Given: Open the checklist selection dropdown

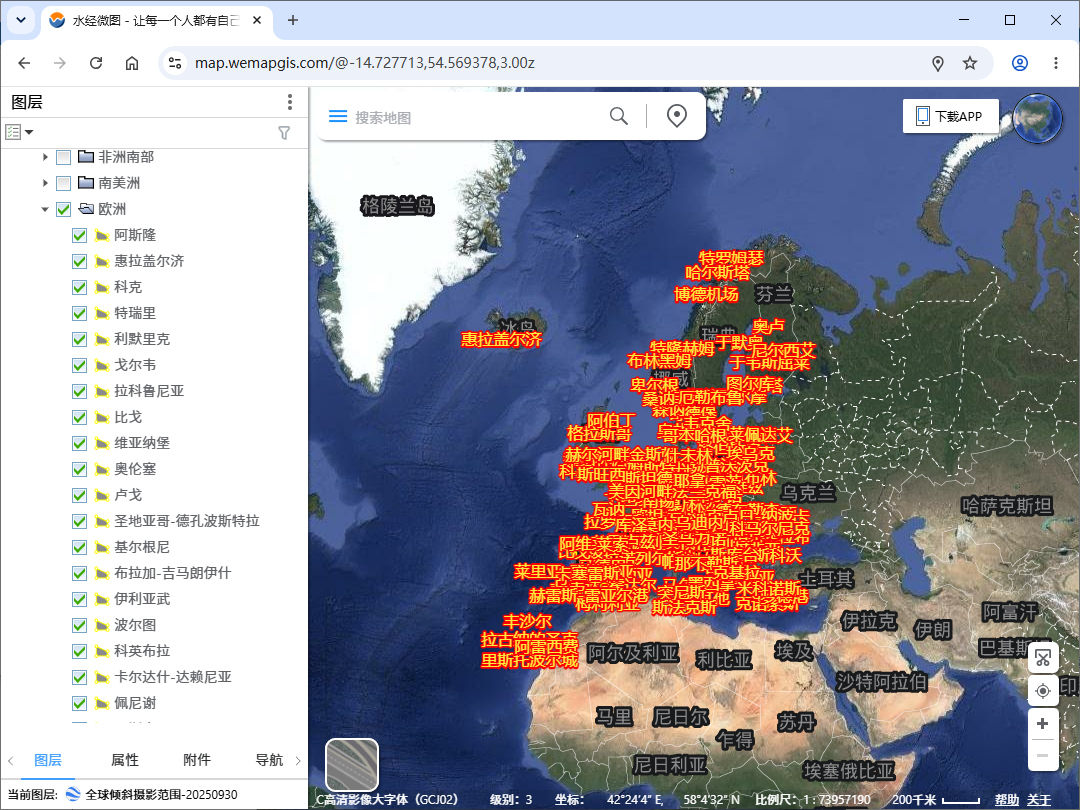Looking at the screenshot, I should click(19, 132).
